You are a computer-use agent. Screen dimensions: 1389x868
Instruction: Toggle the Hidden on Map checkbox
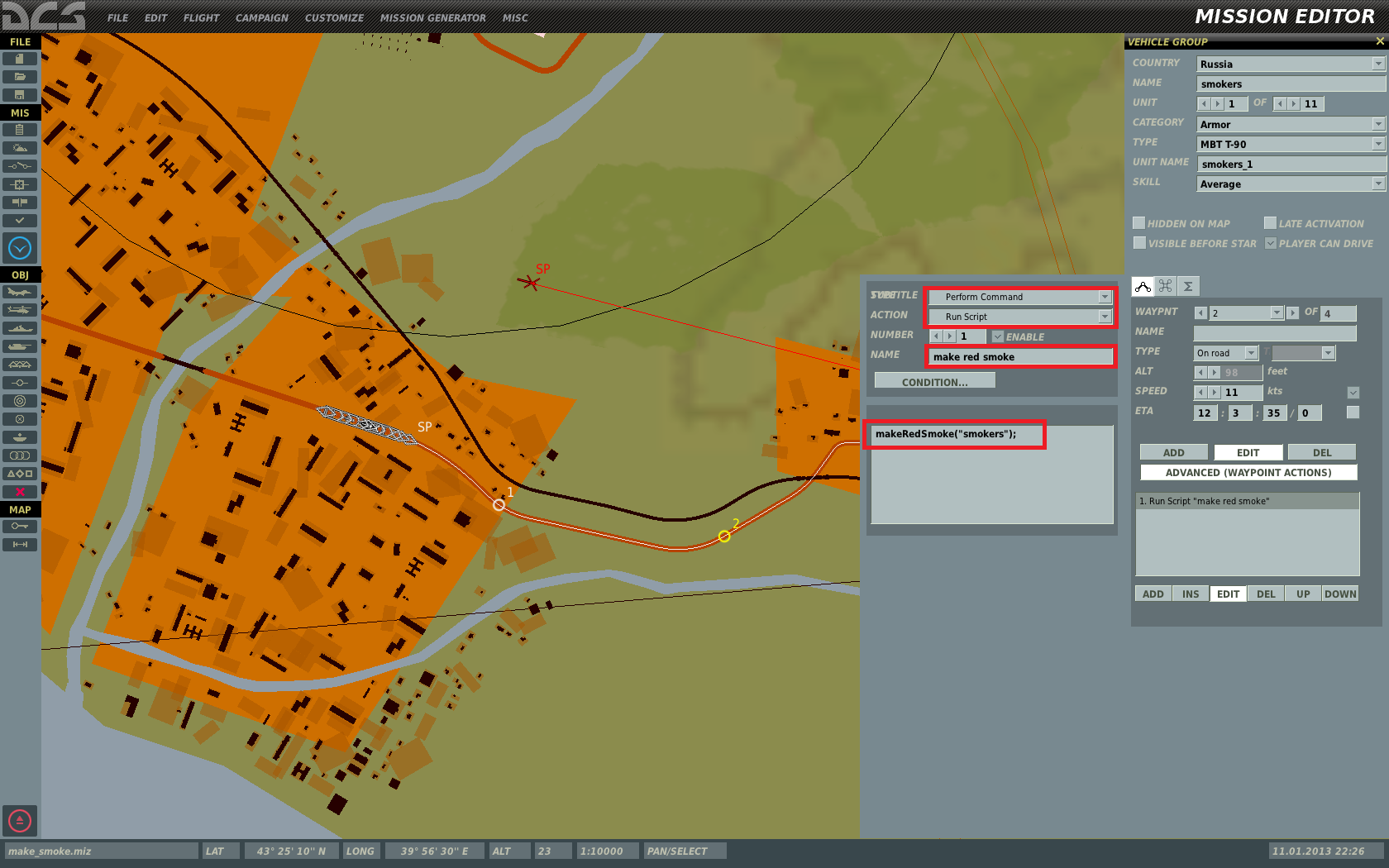[1138, 223]
